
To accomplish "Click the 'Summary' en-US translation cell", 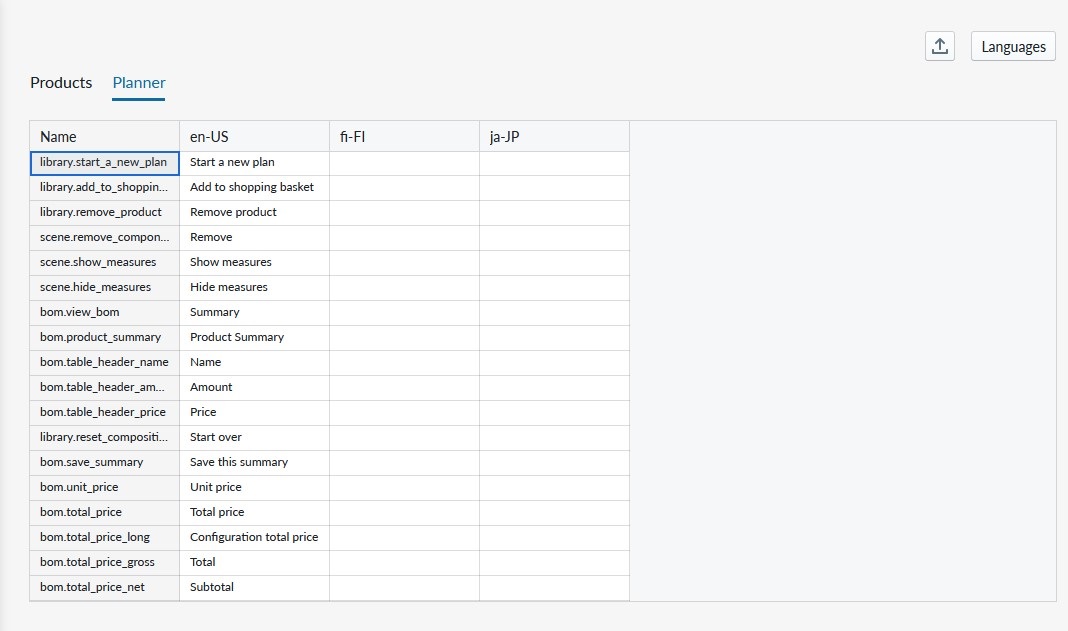I will coord(255,313).
